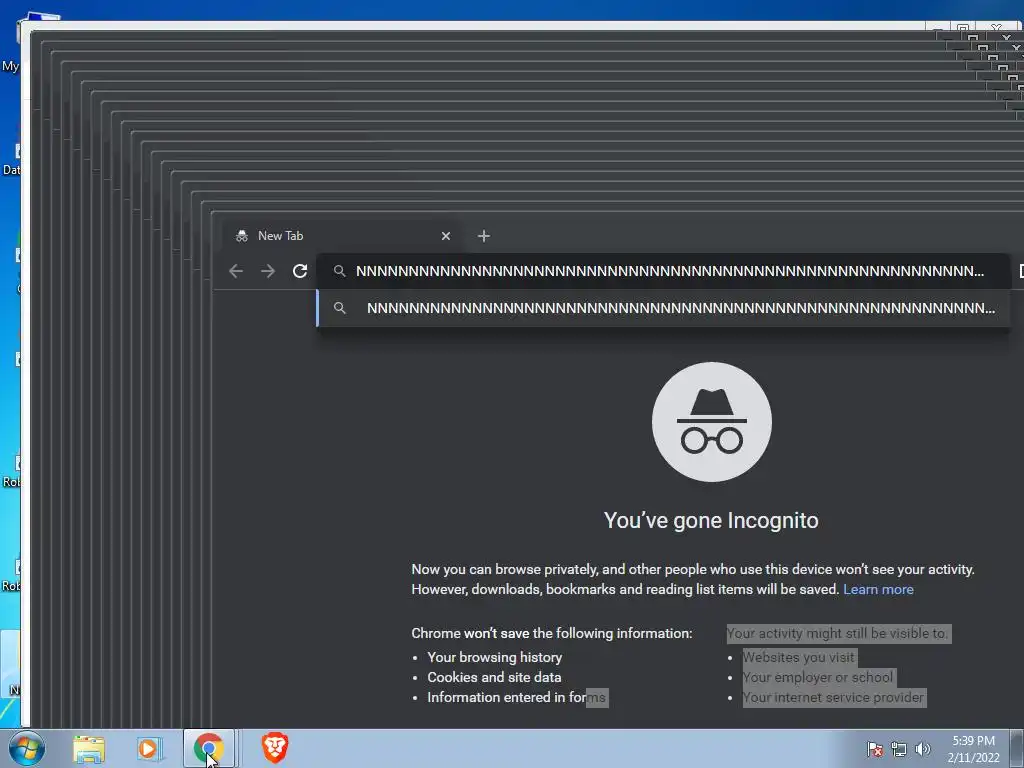Launch Windows Media Player from taskbar
Viewport: 1024px width, 768px height.
[150, 748]
